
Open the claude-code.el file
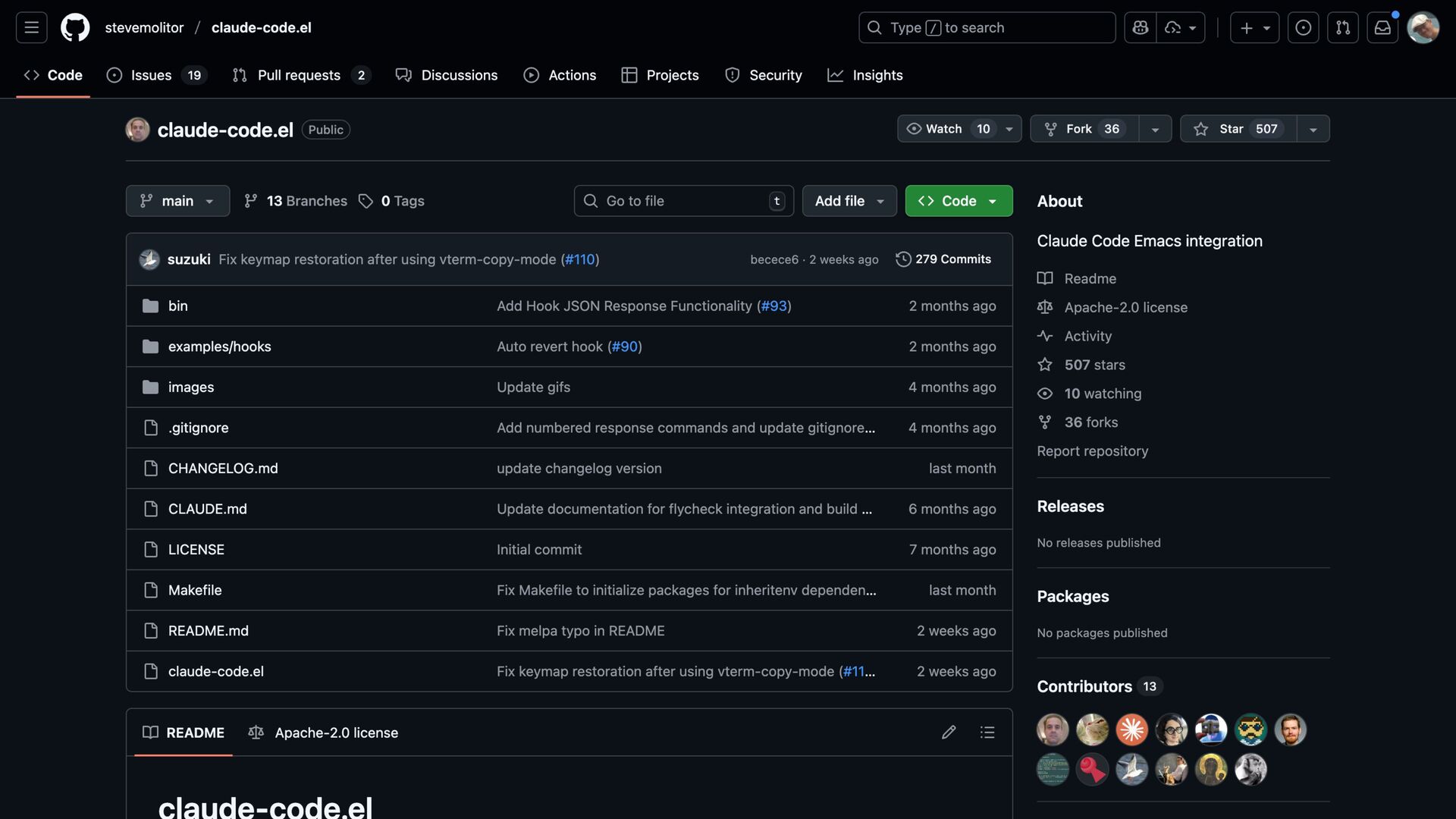tap(215, 671)
